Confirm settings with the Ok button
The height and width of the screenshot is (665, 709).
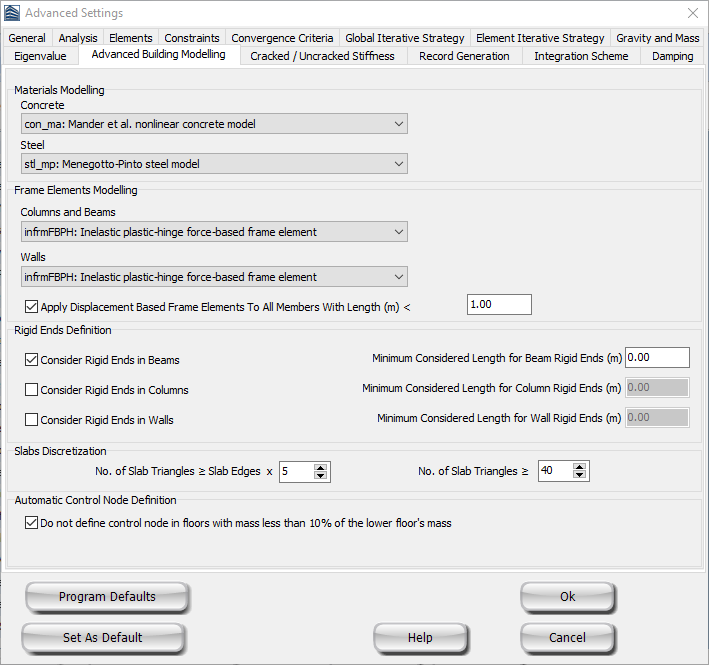click(x=567, y=597)
